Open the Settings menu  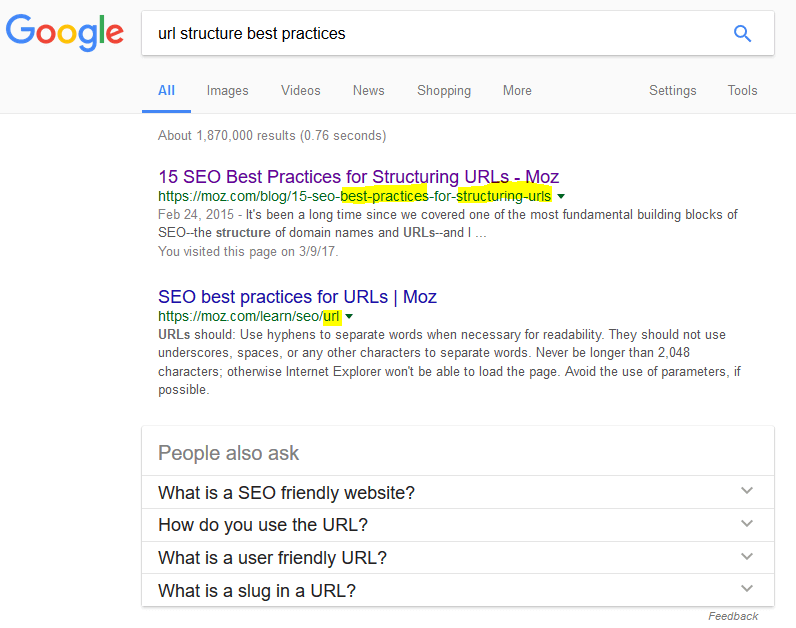673,90
